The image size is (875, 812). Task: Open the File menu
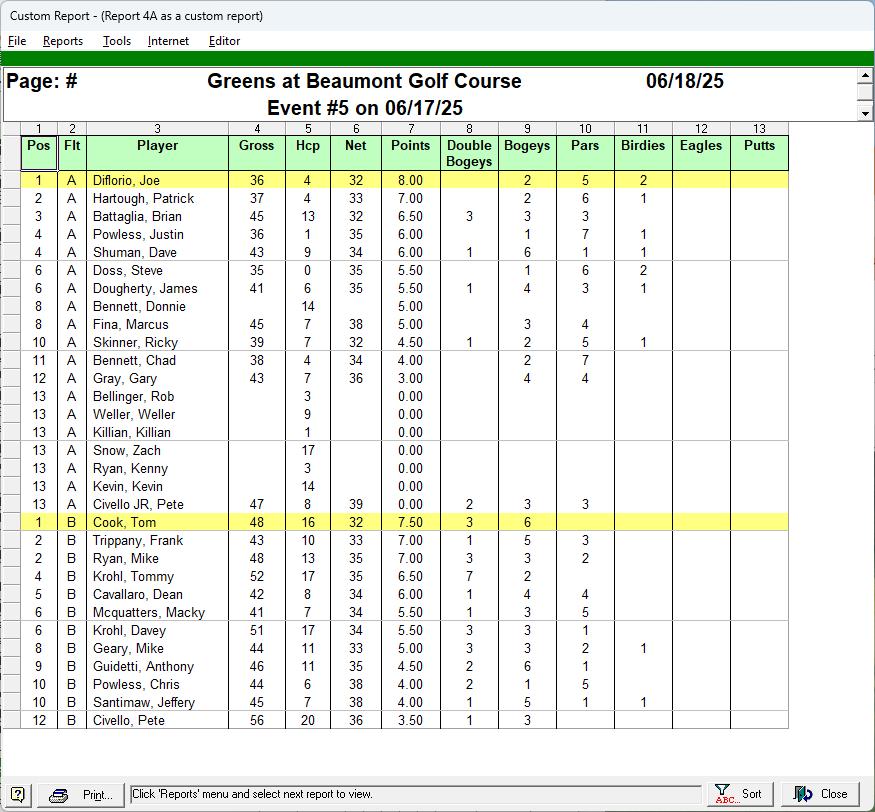tap(17, 41)
